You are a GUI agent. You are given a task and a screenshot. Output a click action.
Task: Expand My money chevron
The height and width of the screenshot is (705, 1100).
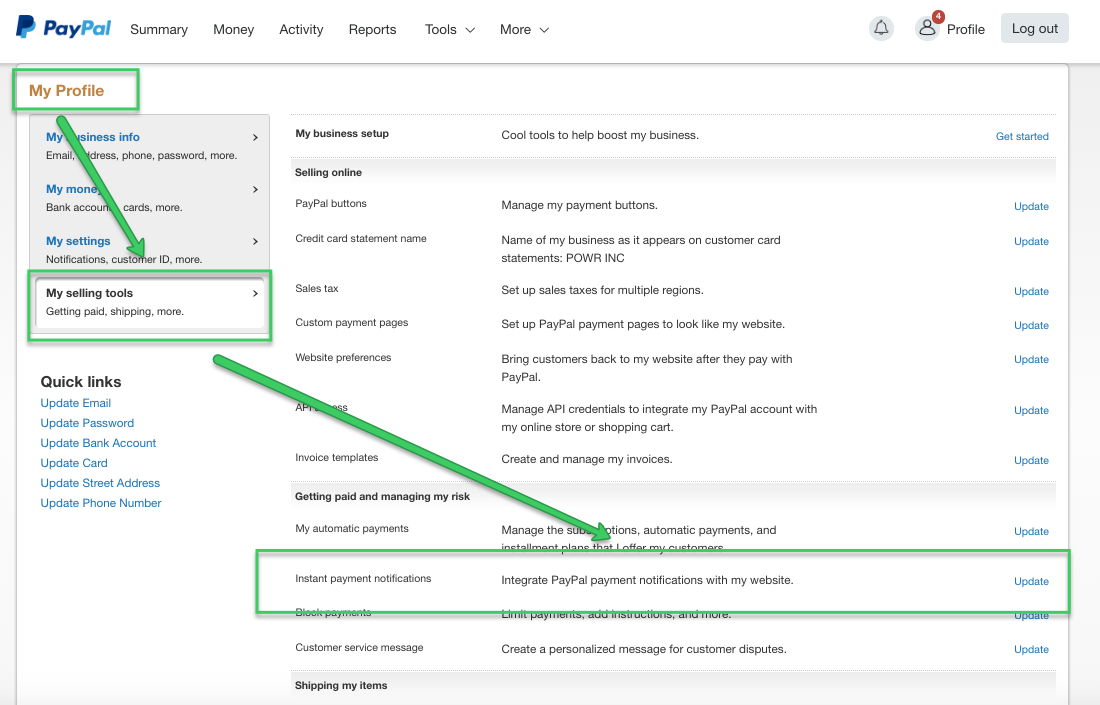pyautogui.click(x=255, y=189)
